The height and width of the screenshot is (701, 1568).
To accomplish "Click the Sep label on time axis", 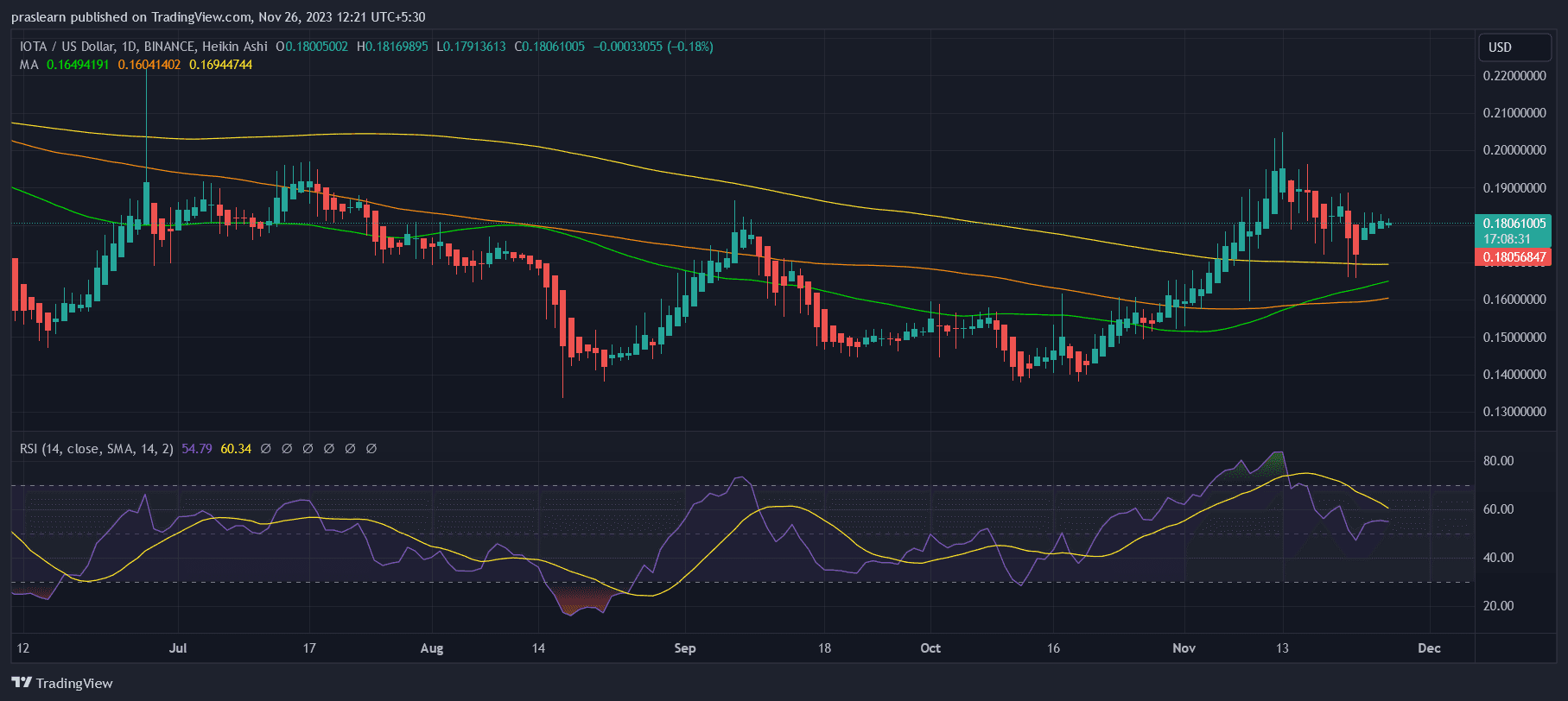I will point(684,648).
